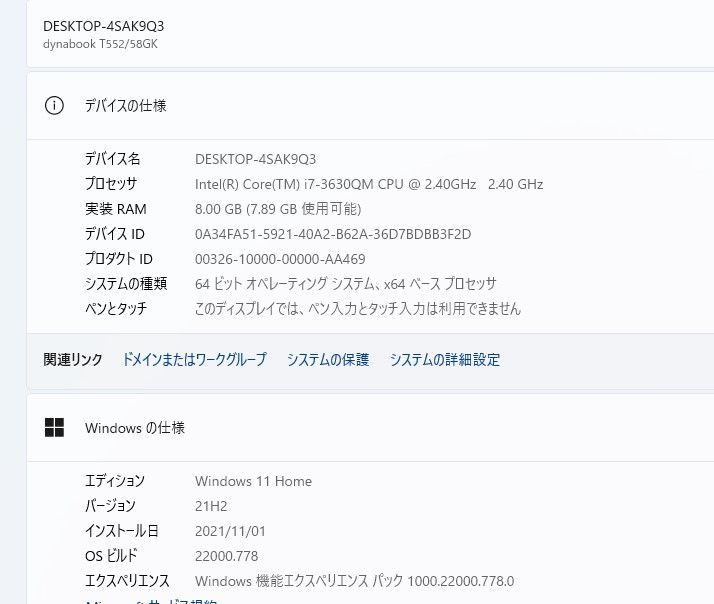Click the device specifications info icon

[54, 106]
